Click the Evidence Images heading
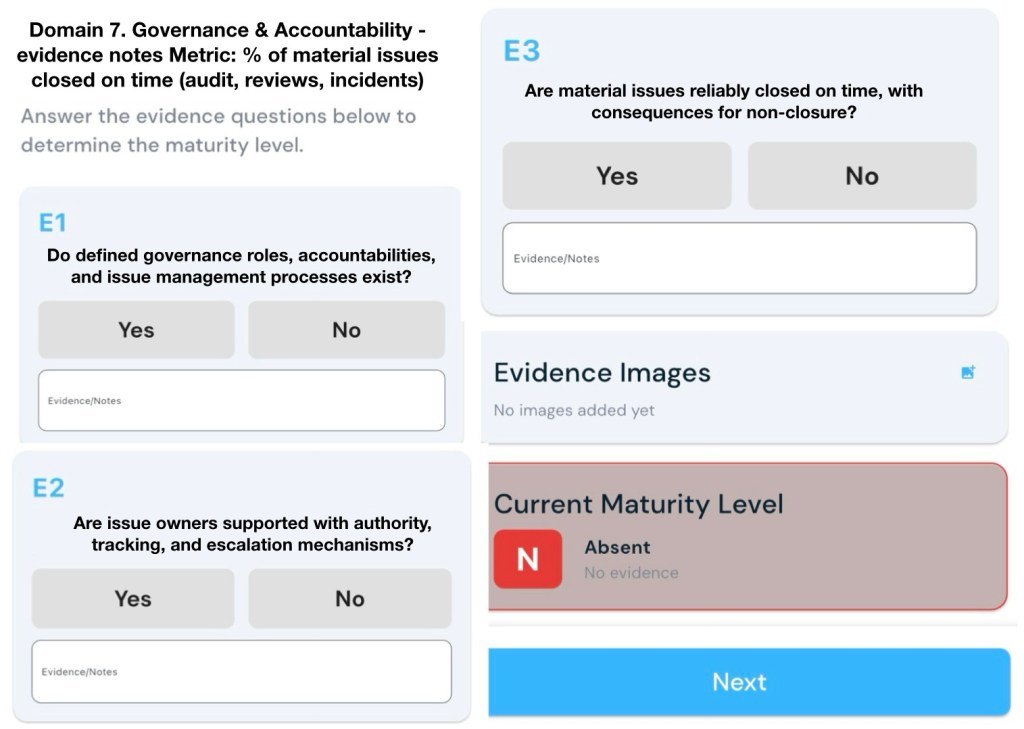Image resolution: width=1024 pixels, height=729 pixels. [602, 373]
